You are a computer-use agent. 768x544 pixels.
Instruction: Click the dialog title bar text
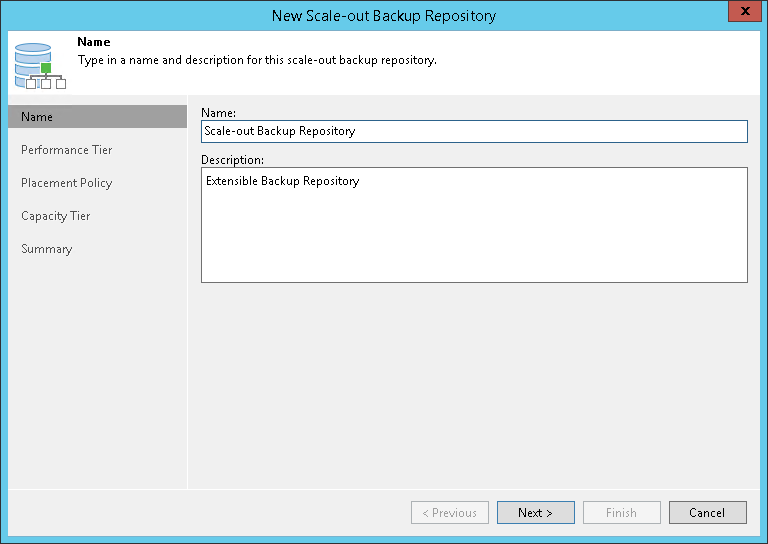(x=384, y=15)
